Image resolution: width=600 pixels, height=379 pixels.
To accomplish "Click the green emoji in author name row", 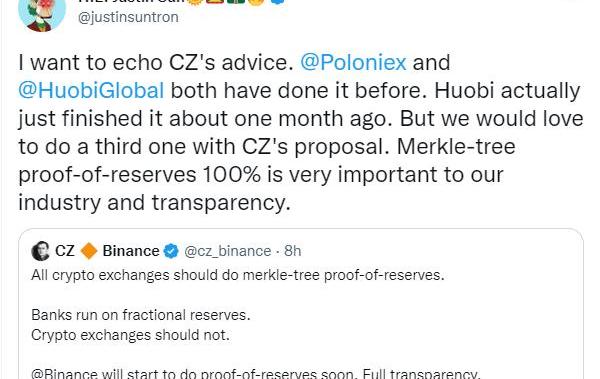I will click(x=236, y=2).
